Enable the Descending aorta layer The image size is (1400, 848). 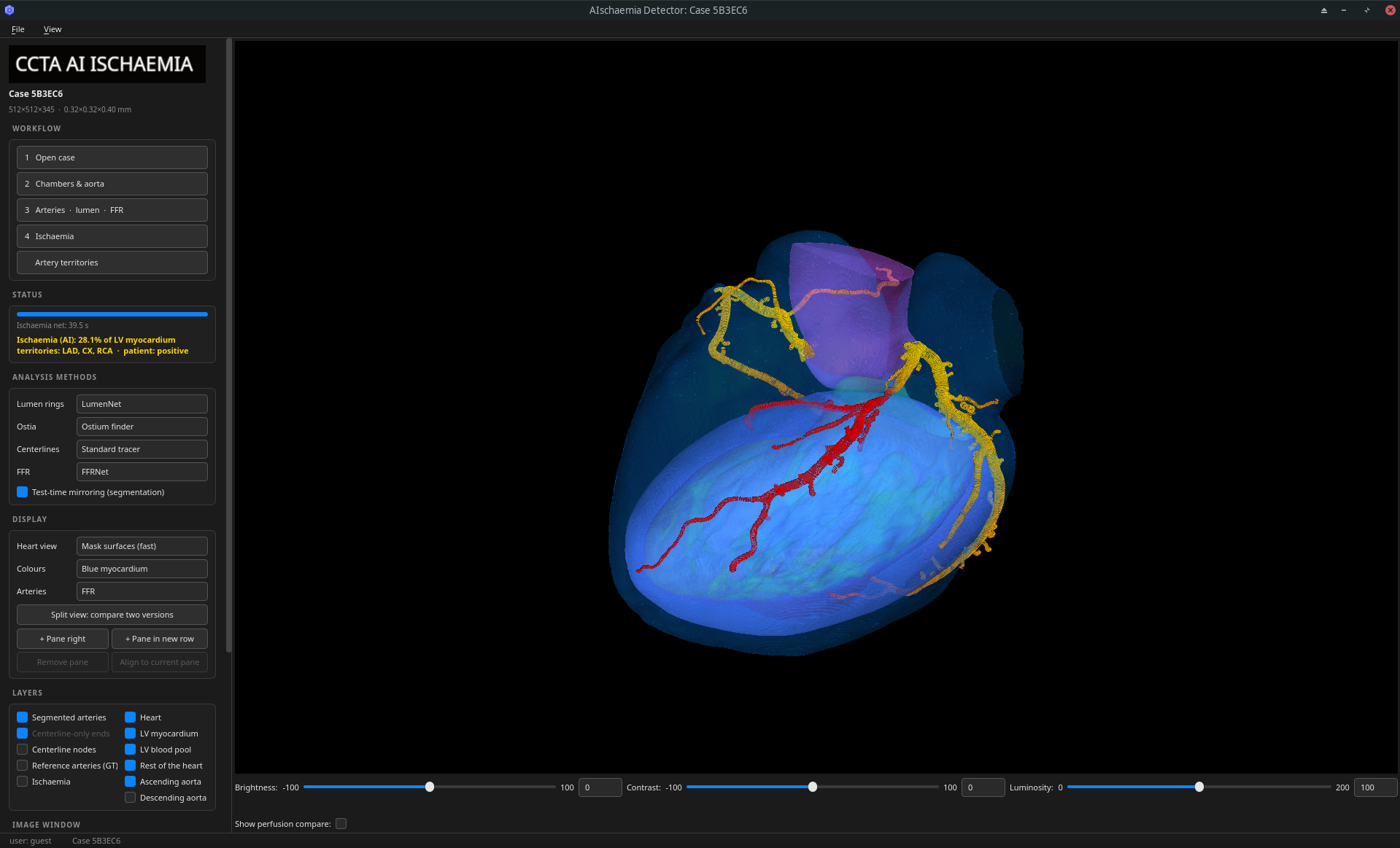(x=131, y=798)
